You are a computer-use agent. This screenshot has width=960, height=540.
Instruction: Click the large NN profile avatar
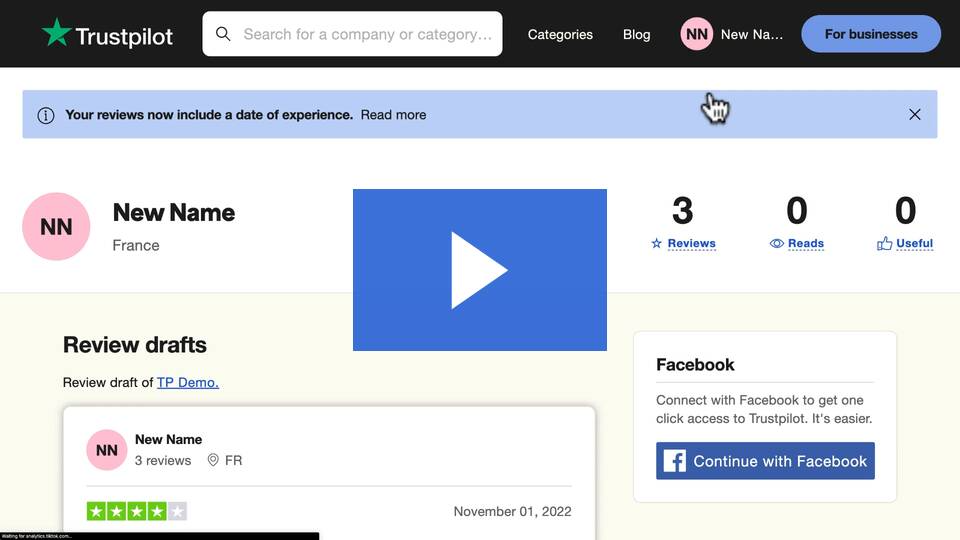click(x=56, y=227)
